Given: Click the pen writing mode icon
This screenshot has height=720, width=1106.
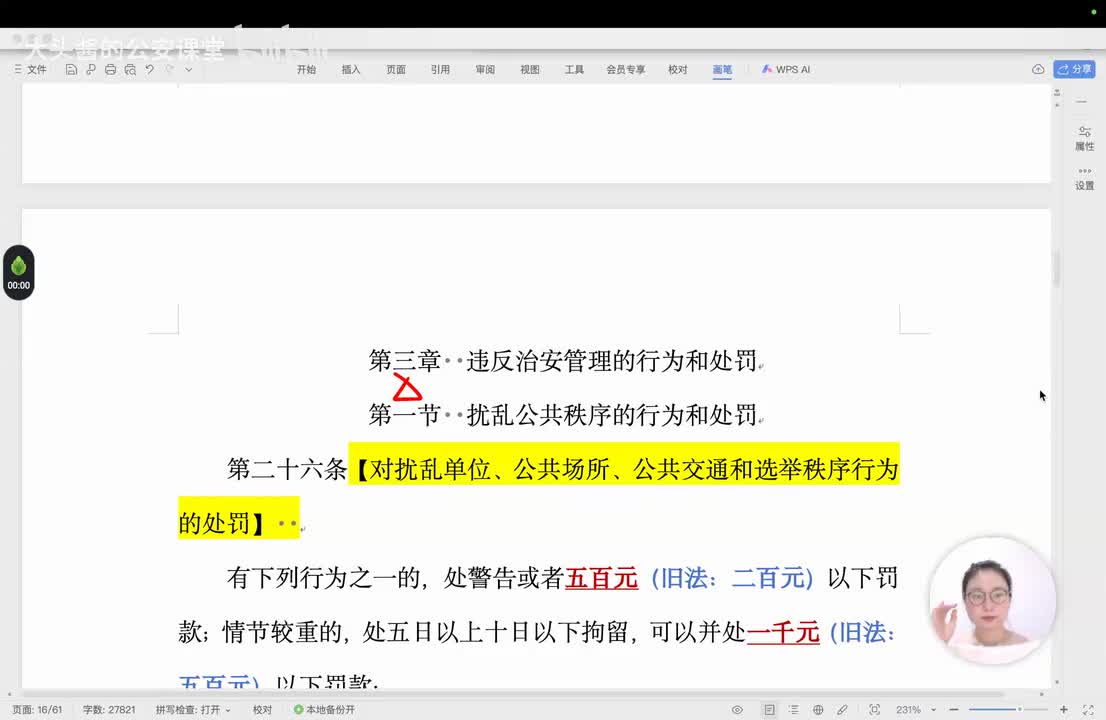Looking at the screenshot, I should click(842, 709).
